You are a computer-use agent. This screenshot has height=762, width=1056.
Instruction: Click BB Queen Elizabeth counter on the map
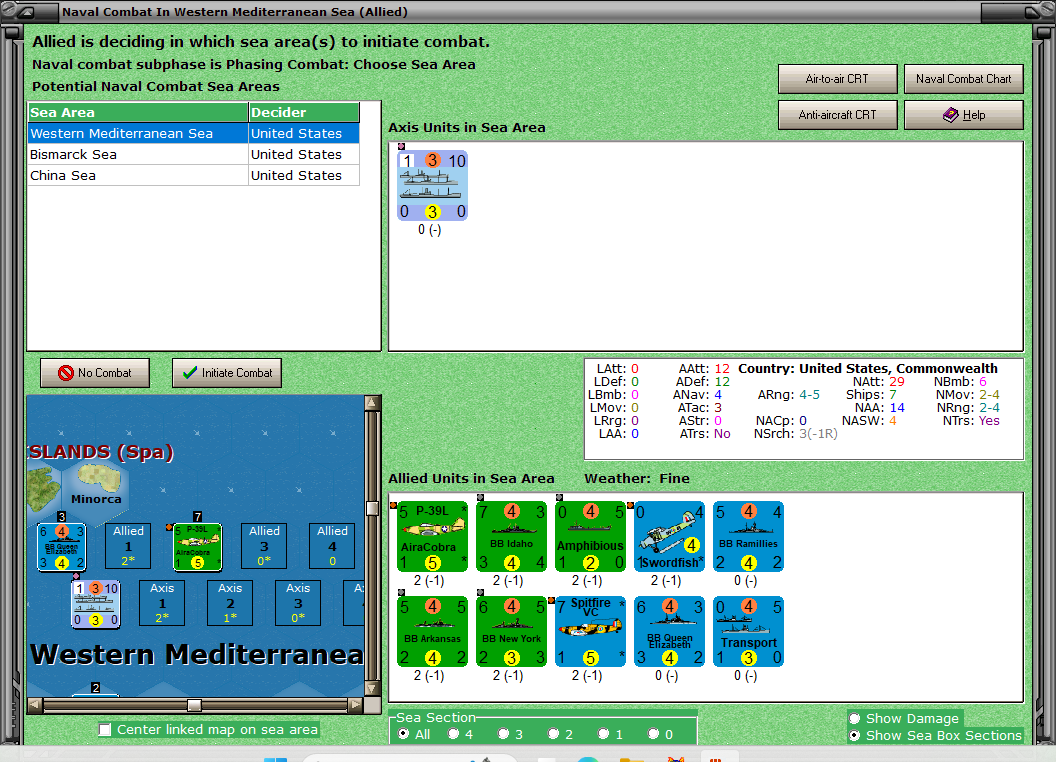[61, 546]
